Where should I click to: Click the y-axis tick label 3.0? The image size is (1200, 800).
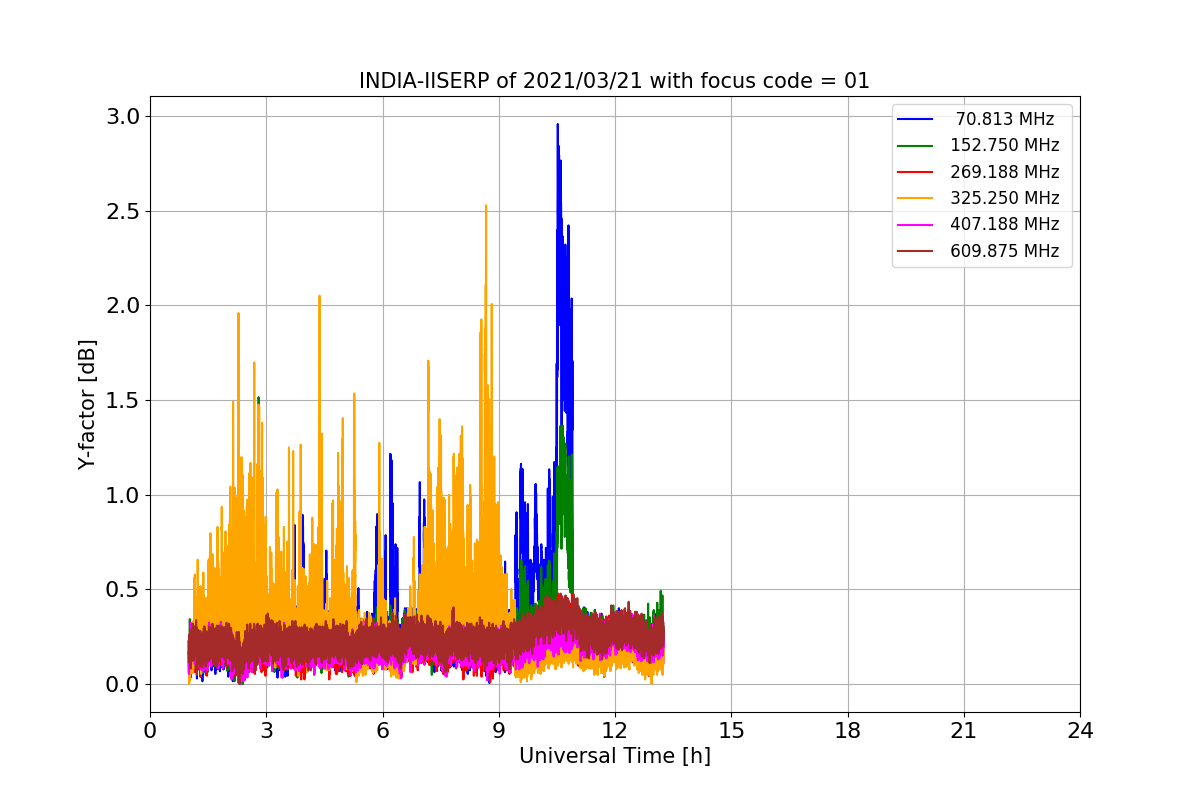[124, 116]
